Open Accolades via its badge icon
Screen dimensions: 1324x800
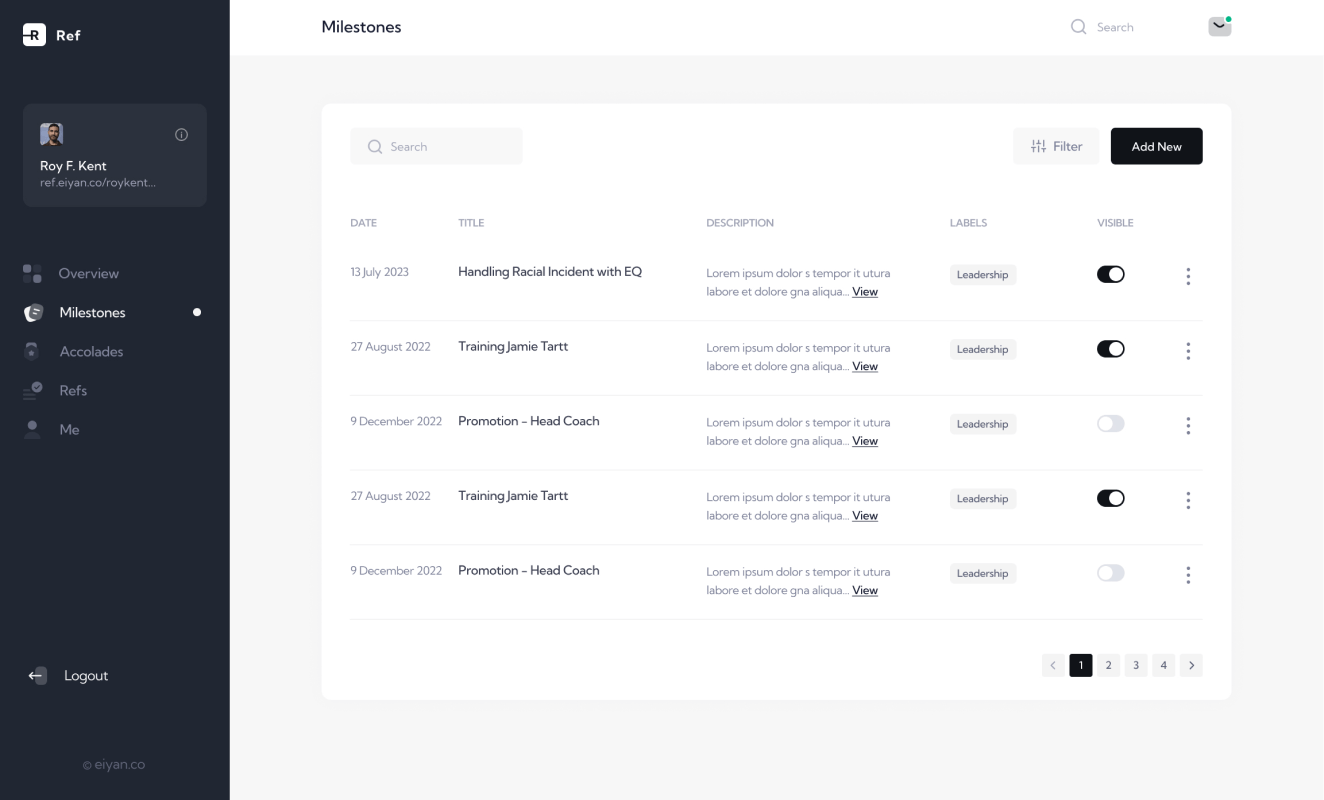point(31,351)
